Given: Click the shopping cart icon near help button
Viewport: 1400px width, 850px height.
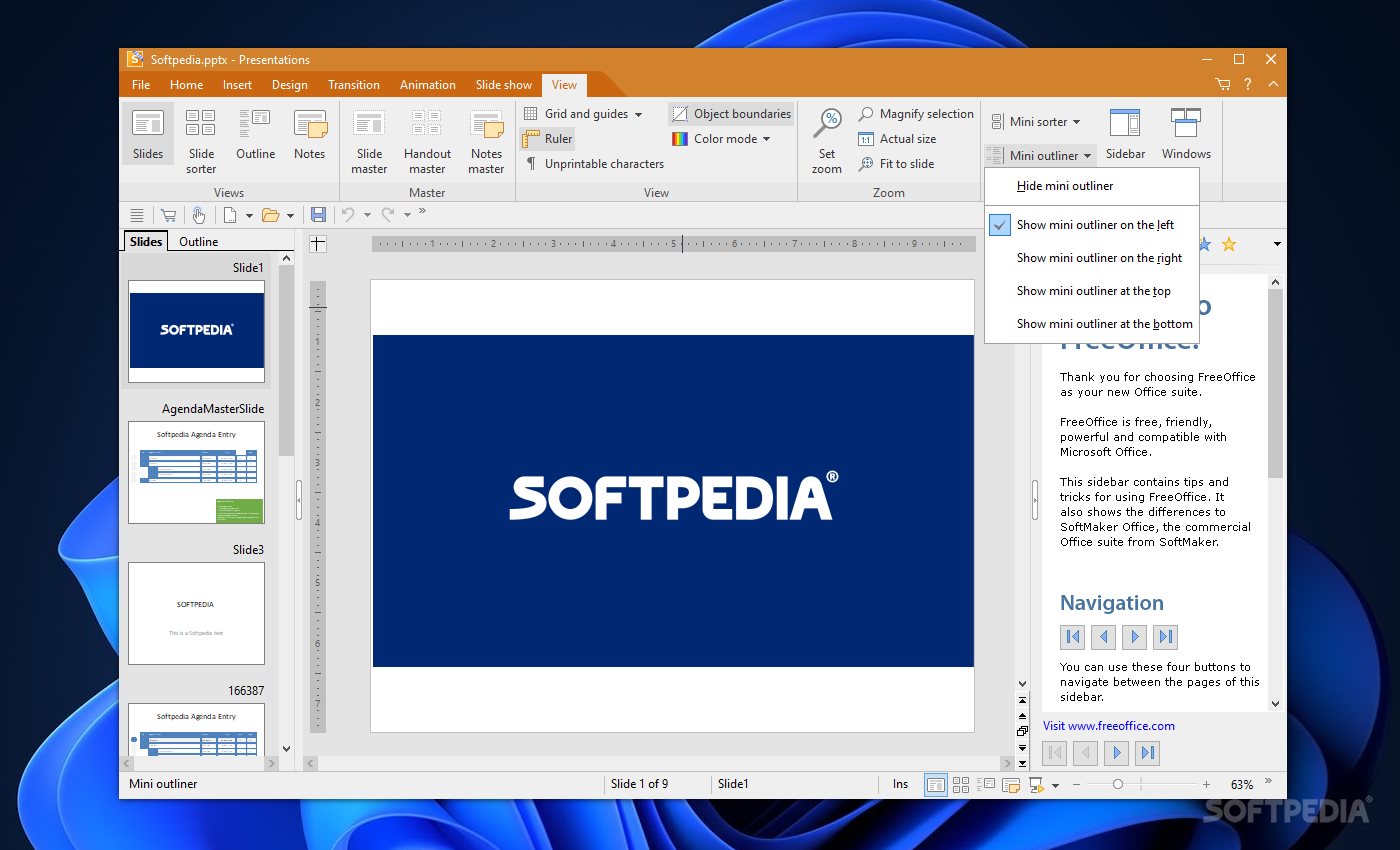Looking at the screenshot, I should [x=1223, y=85].
